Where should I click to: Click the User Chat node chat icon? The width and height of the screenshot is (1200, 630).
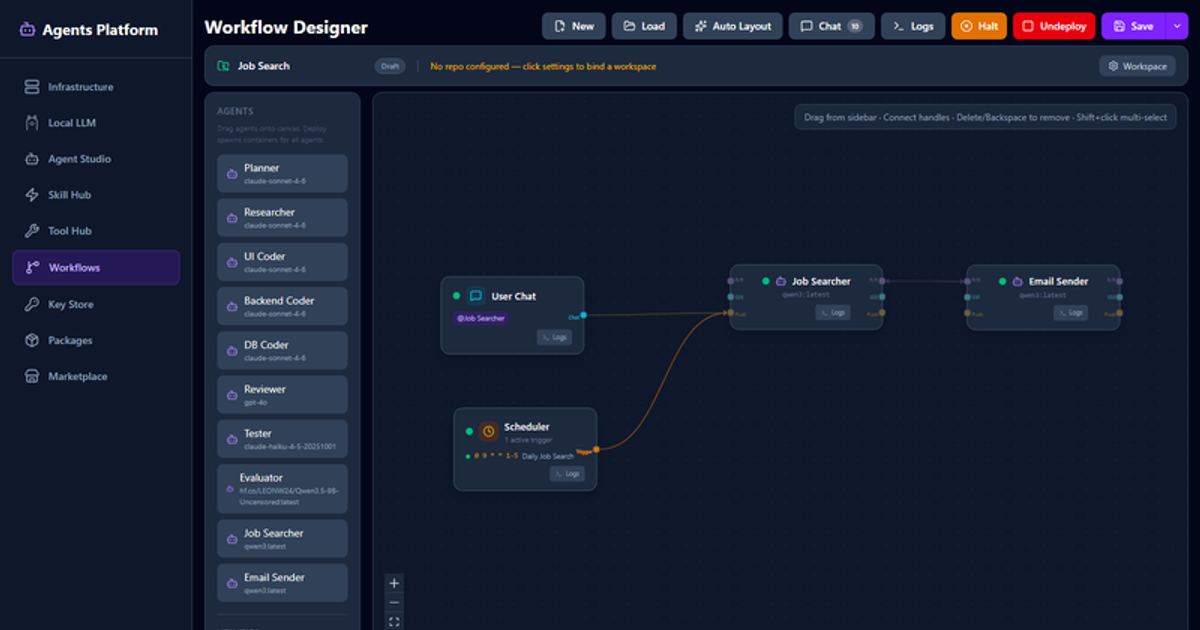pos(476,296)
